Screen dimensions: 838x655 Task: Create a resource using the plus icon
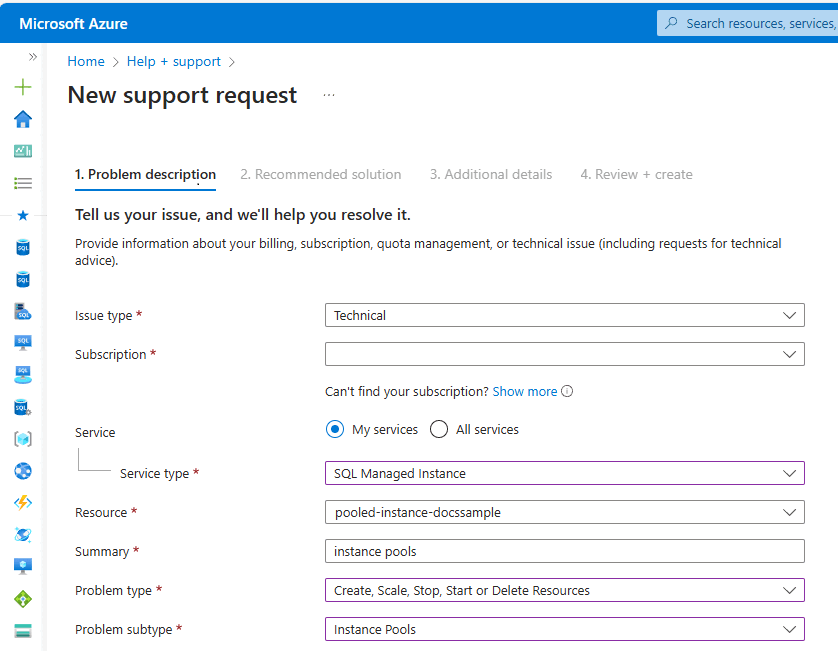(x=22, y=87)
